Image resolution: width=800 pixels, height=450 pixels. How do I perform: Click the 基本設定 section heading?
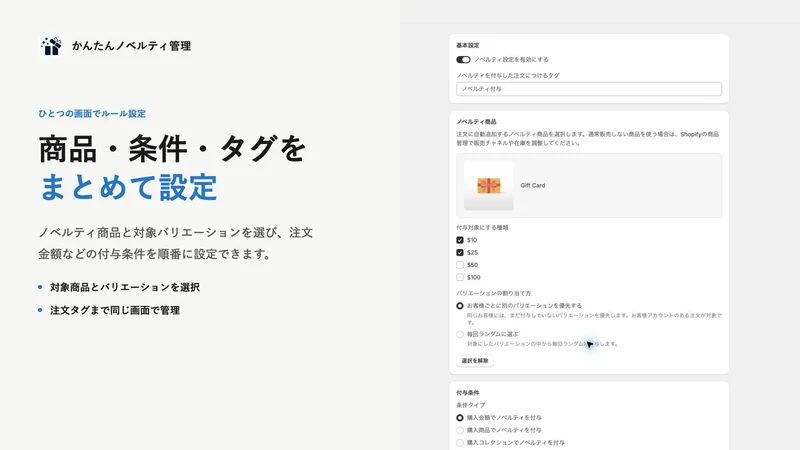(x=468, y=45)
